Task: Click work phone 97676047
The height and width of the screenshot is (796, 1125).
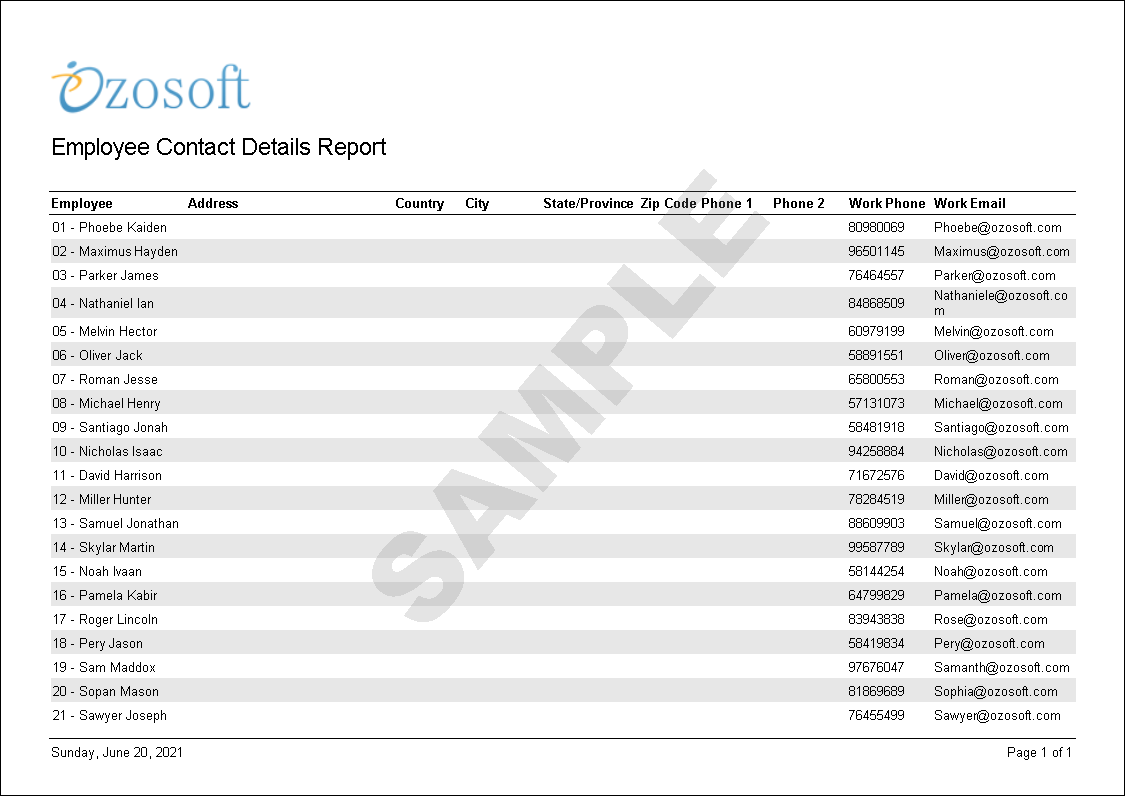Action: (x=876, y=668)
